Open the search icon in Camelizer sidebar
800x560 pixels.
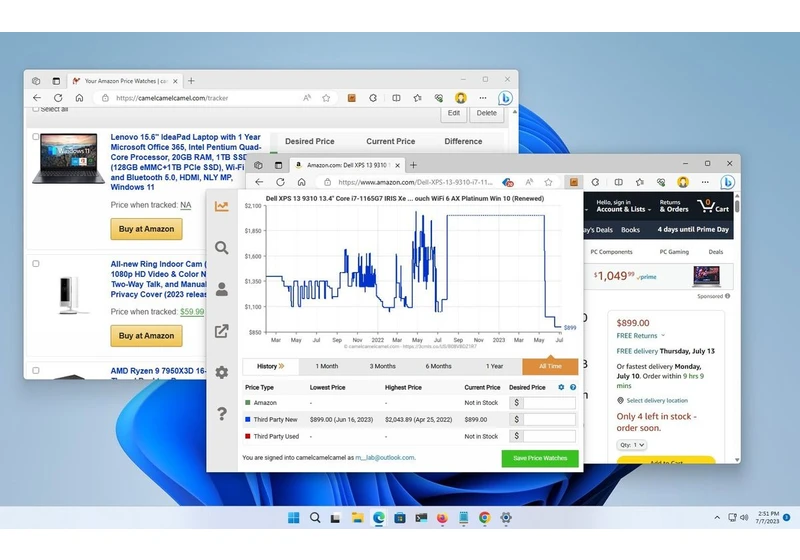tap(221, 248)
